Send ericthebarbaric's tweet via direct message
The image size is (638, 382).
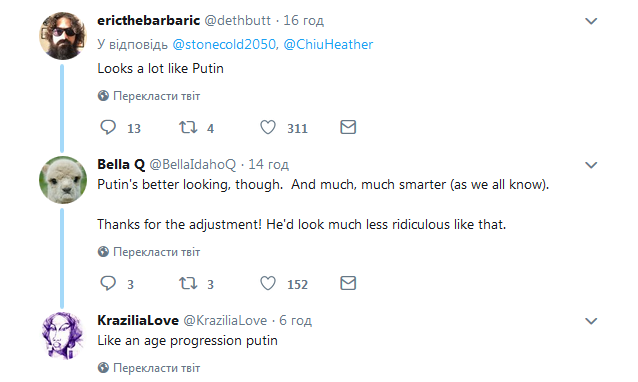pyautogui.click(x=348, y=127)
